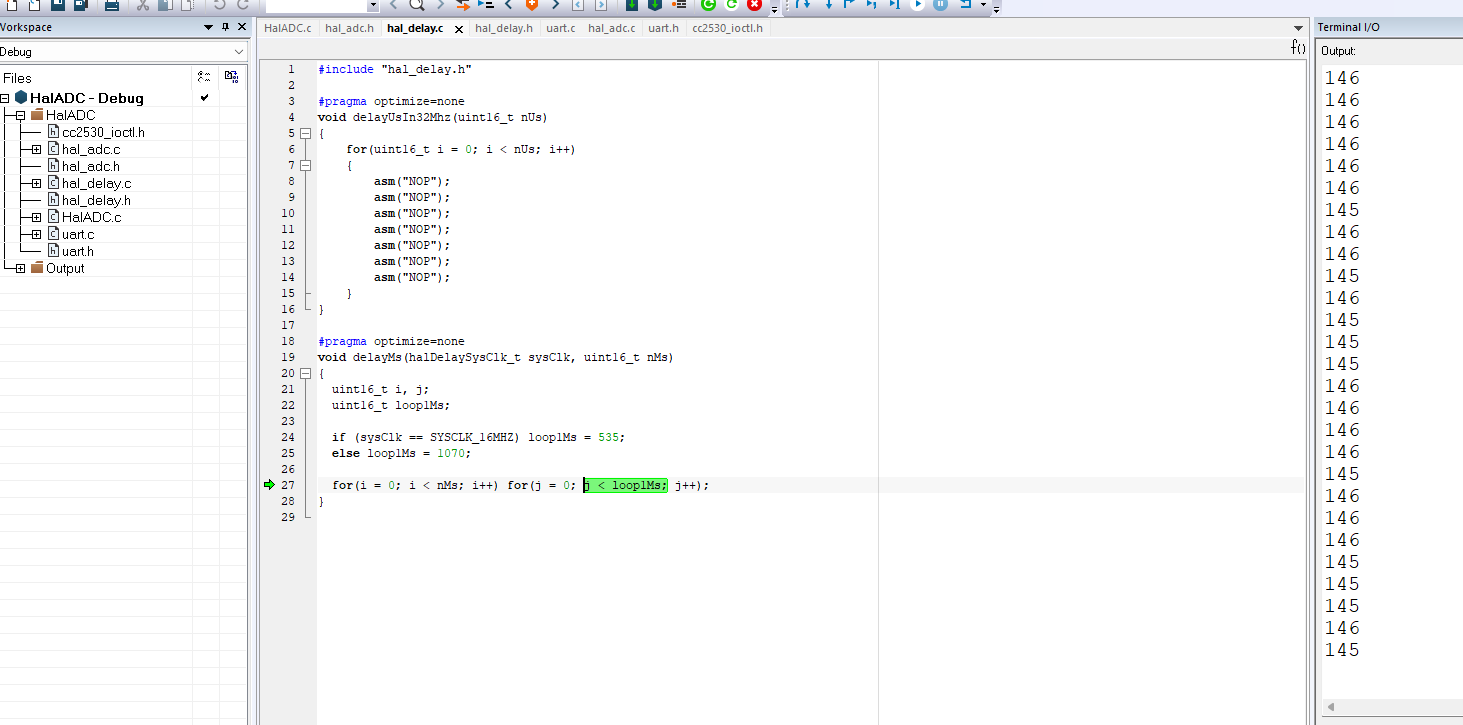The image size is (1463, 725).
Task: Select hal_delay.h in the workspace tree
Action: [x=95, y=200]
